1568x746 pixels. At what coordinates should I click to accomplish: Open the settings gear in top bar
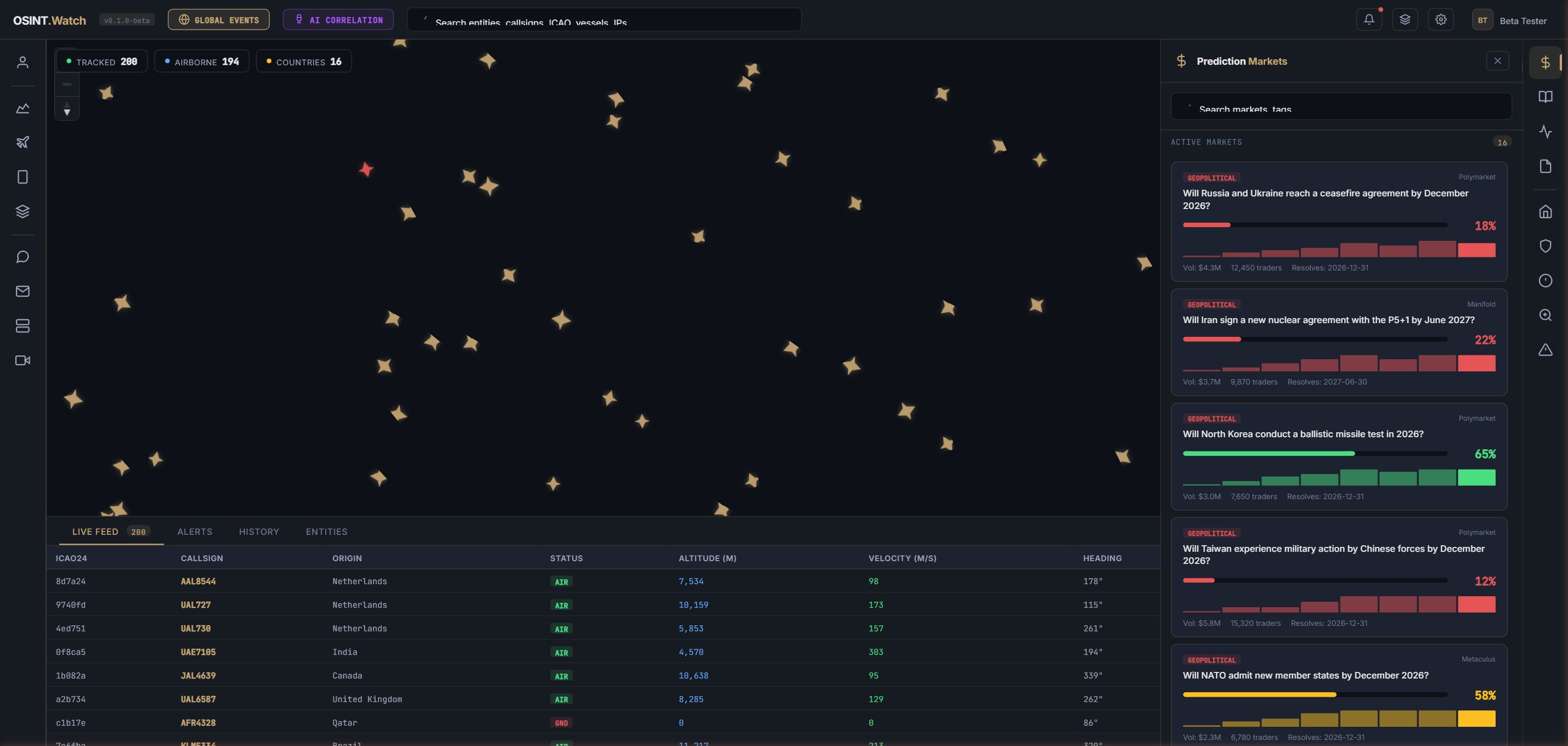click(x=1441, y=19)
